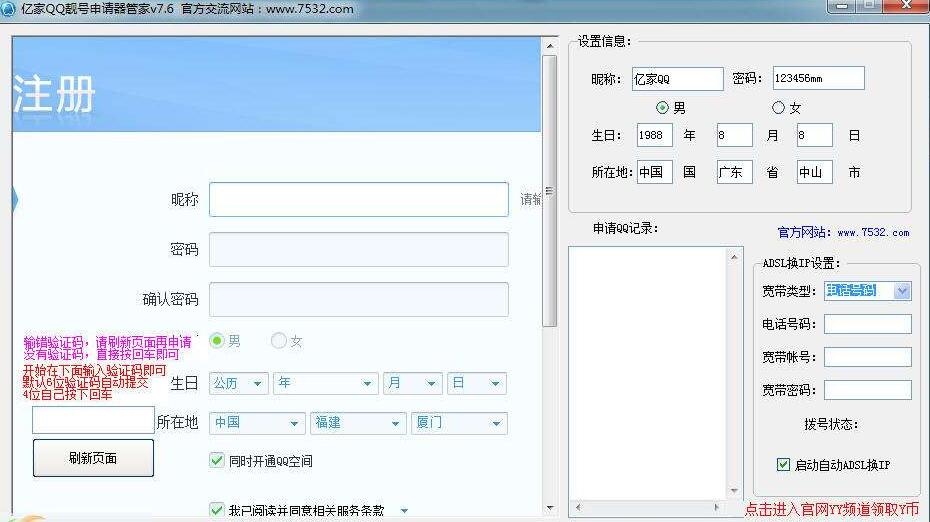This screenshot has width=930, height=522.
Task: Click the birthday month field before 月
Action: click(x=734, y=135)
